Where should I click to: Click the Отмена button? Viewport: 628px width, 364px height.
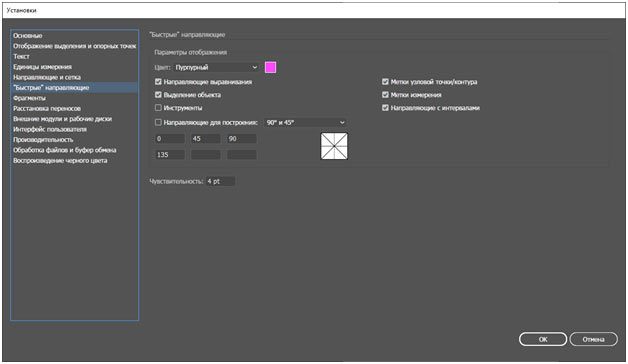[x=594, y=339]
